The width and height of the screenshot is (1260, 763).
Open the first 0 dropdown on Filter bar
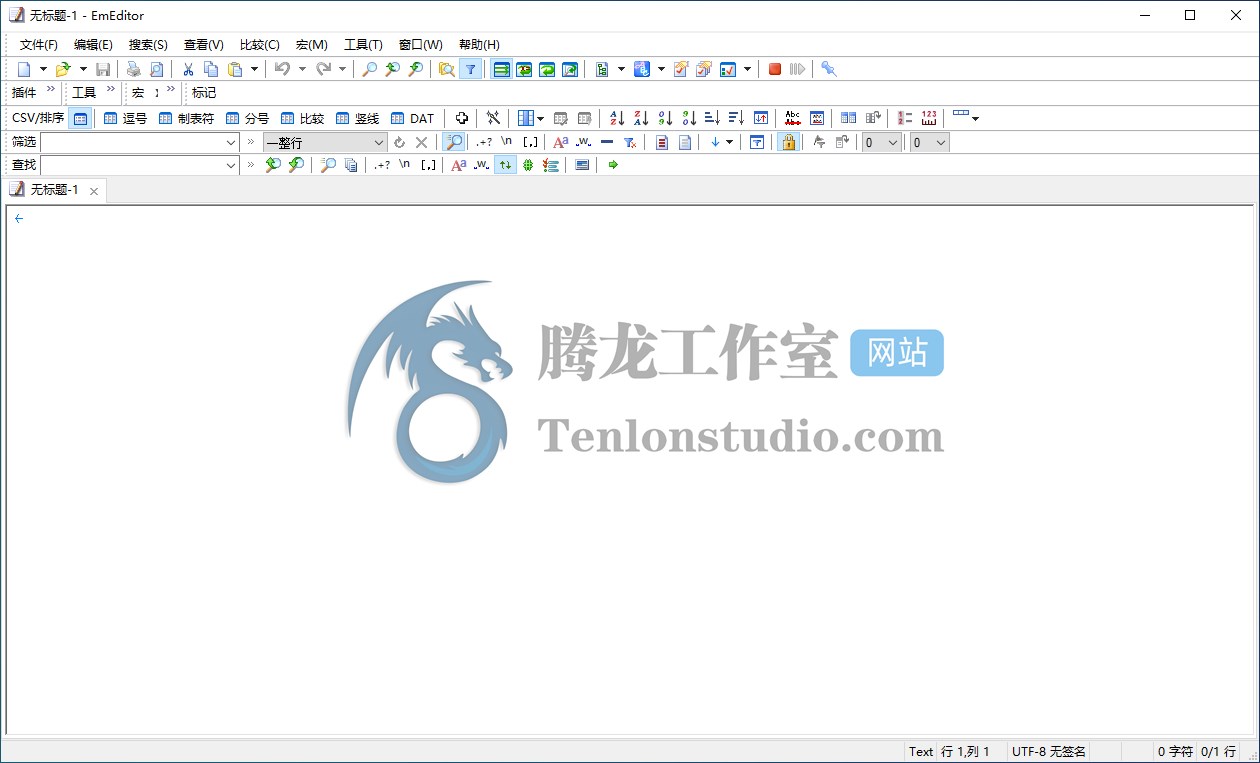tap(893, 142)
